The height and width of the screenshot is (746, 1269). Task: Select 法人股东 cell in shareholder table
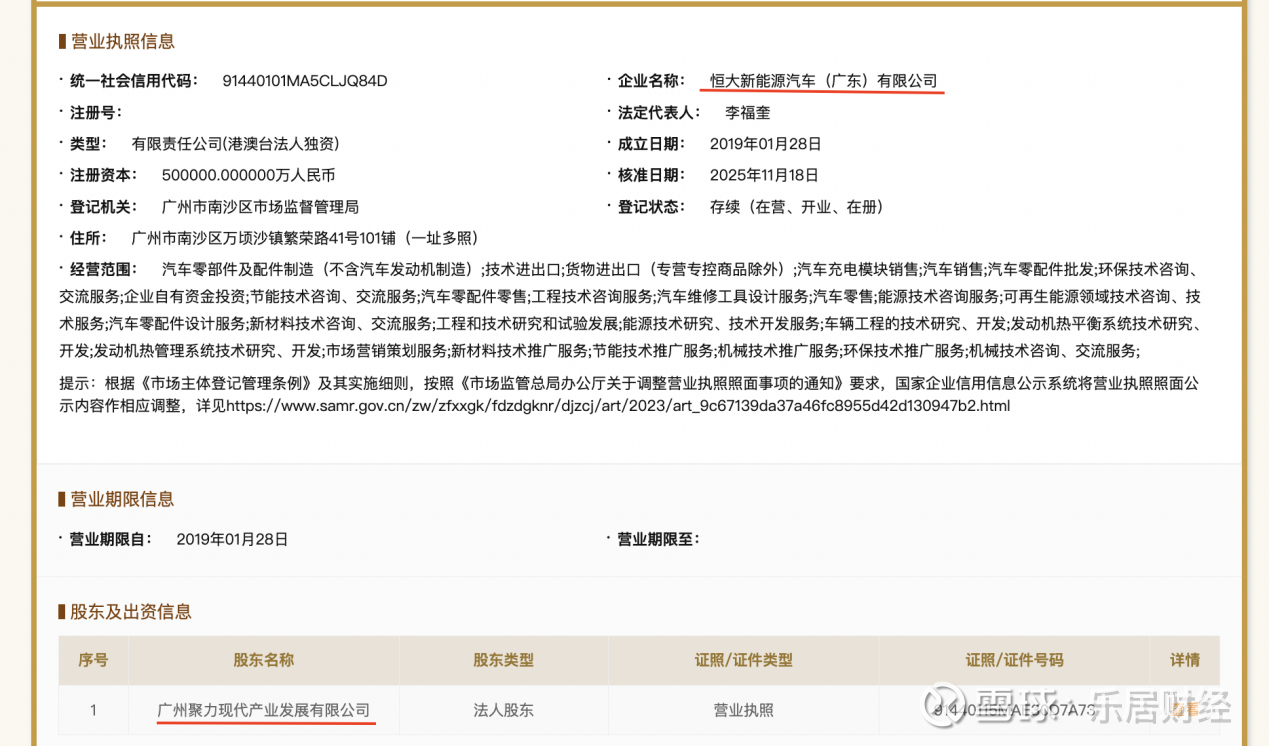504,710
